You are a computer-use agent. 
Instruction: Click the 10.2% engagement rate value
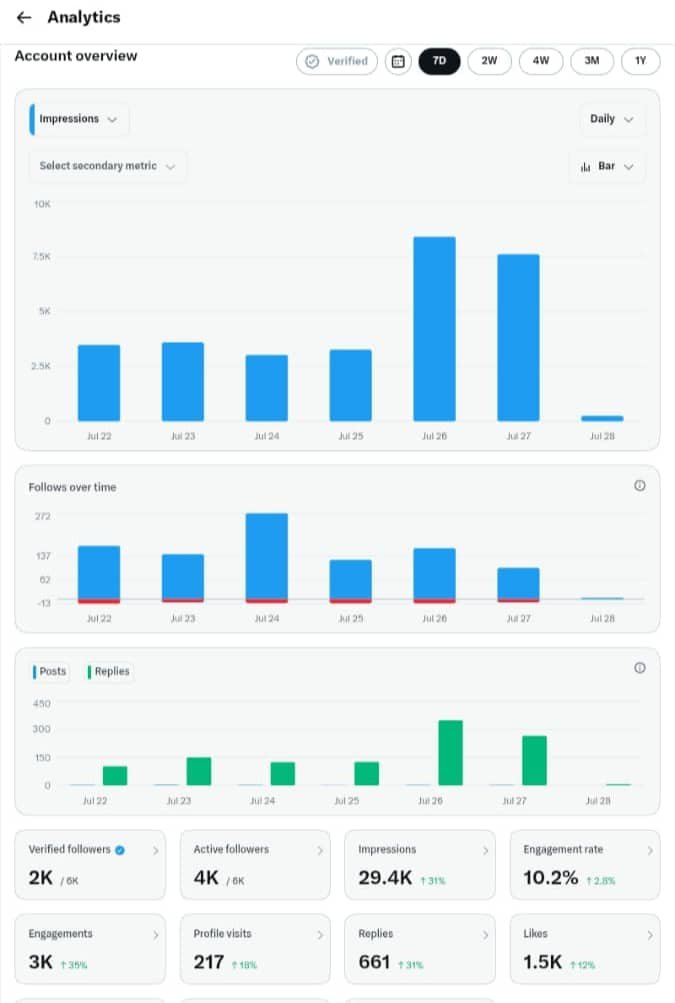[550, 878]
